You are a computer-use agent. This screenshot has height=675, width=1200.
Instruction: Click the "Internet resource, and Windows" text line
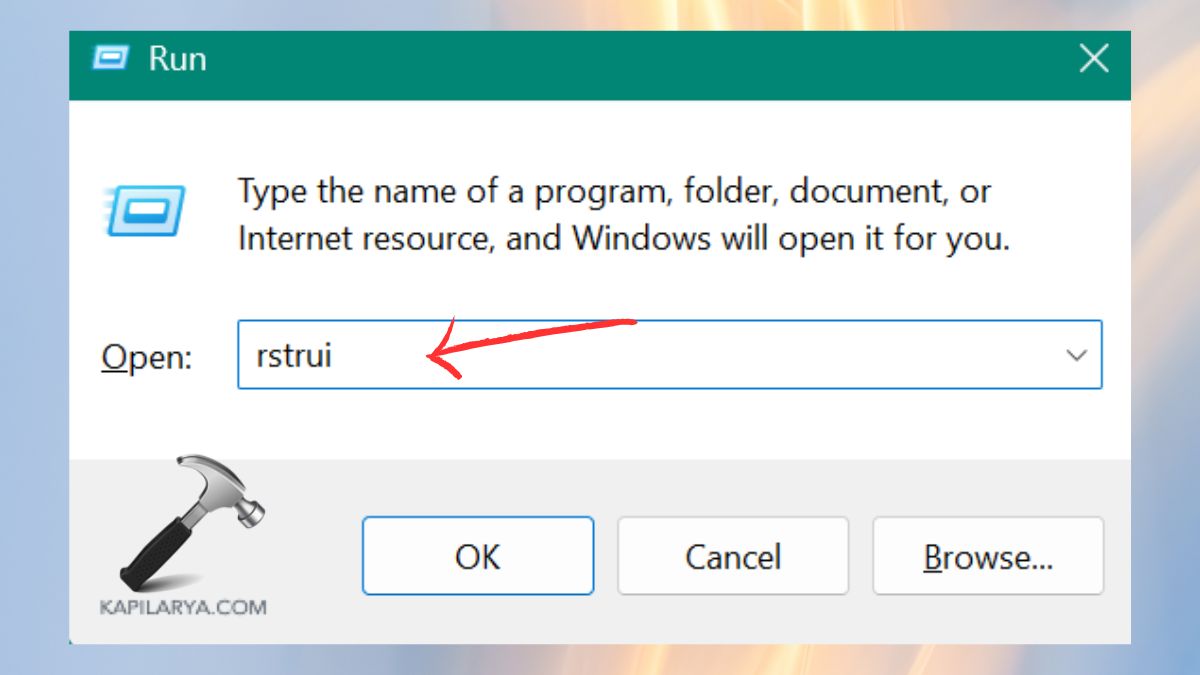point(623,240)
